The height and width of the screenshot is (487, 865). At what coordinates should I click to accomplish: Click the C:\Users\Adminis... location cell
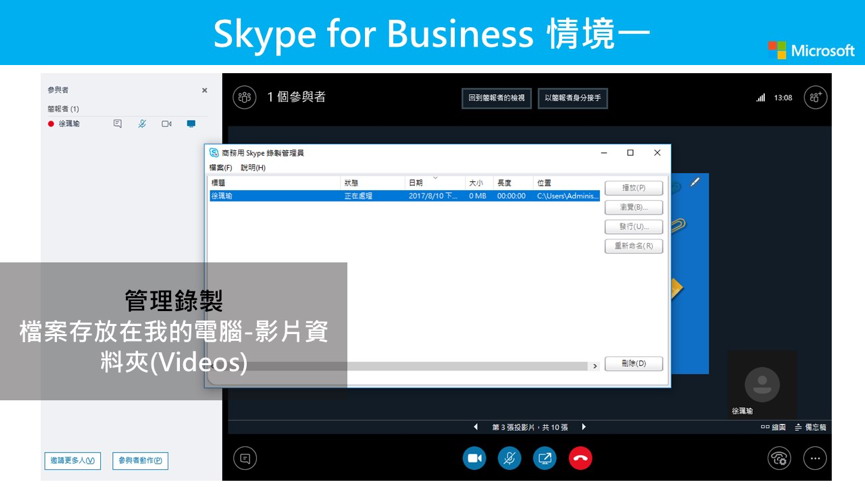567,196
